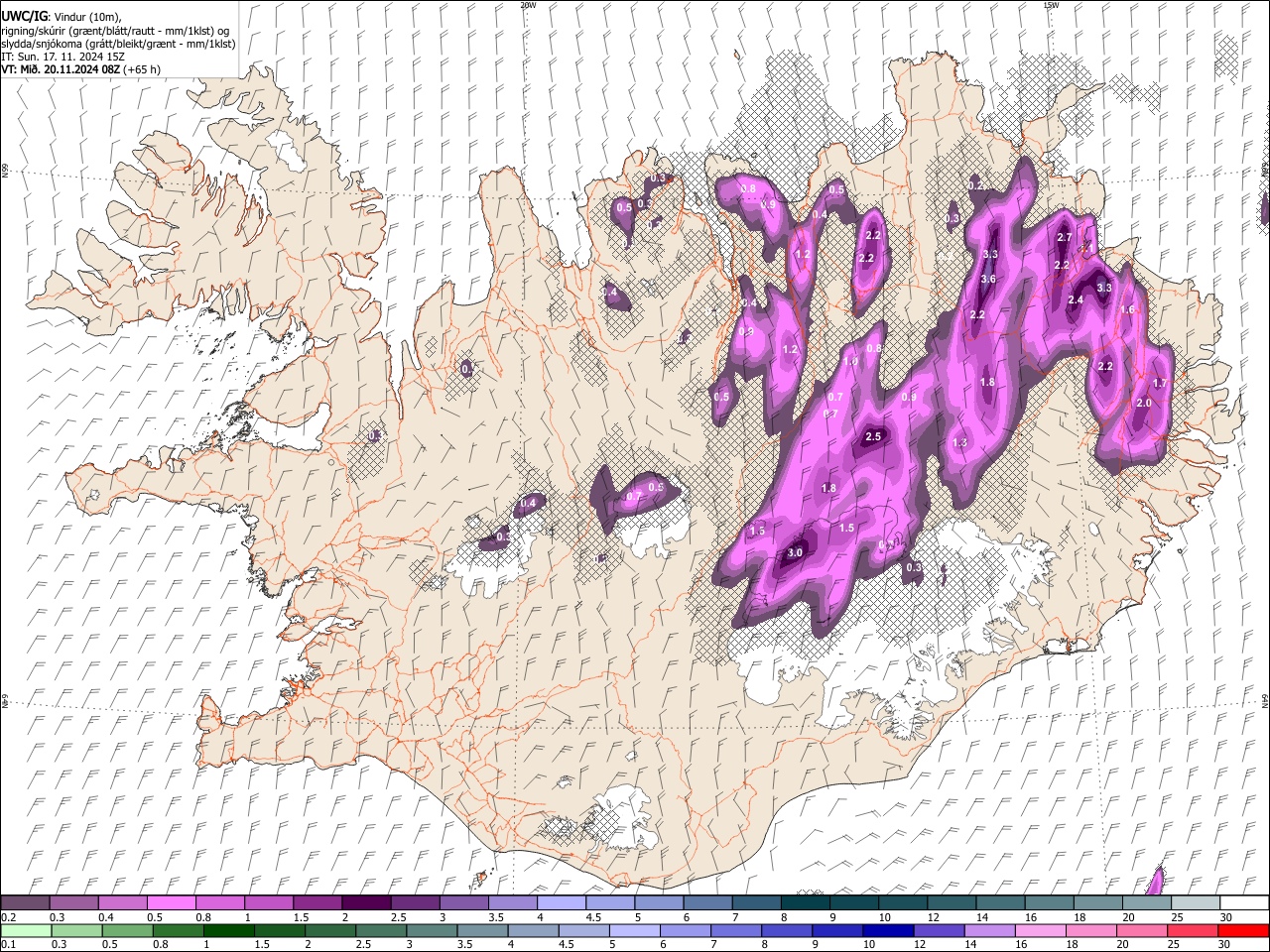Screen dimensions: 1270x952
Task: Click the 3.0 precipitation value on the map
Action: (795, 552)
